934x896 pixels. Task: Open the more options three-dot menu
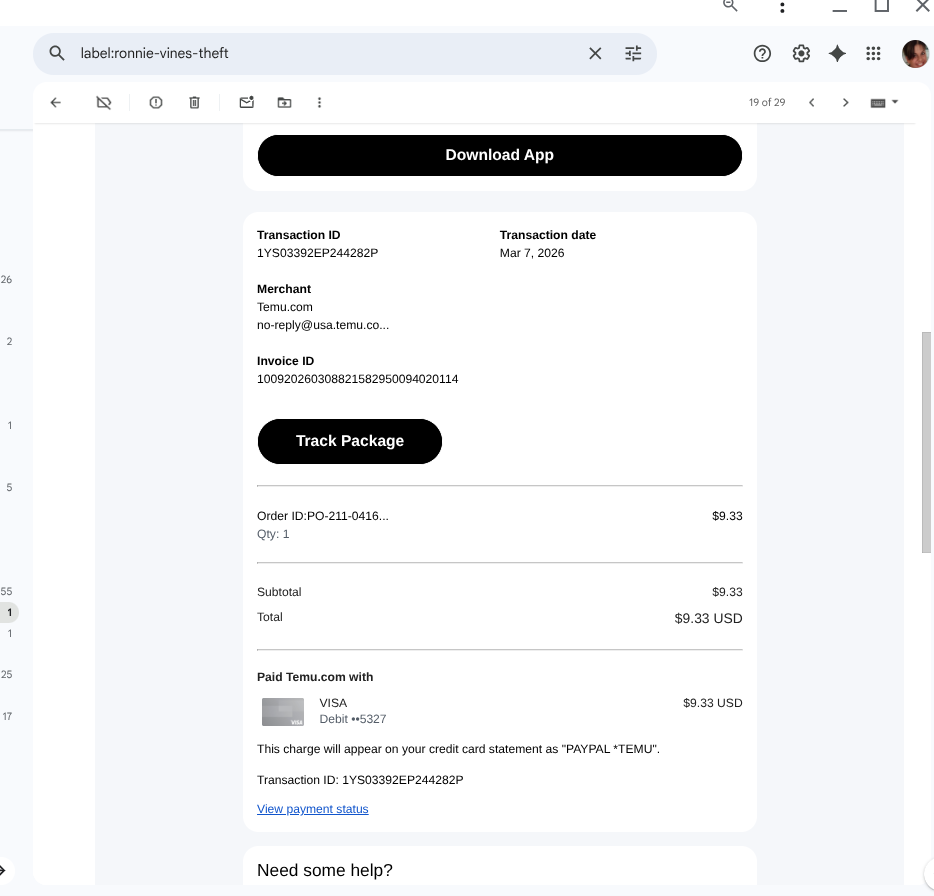click(x=320, y=102)
